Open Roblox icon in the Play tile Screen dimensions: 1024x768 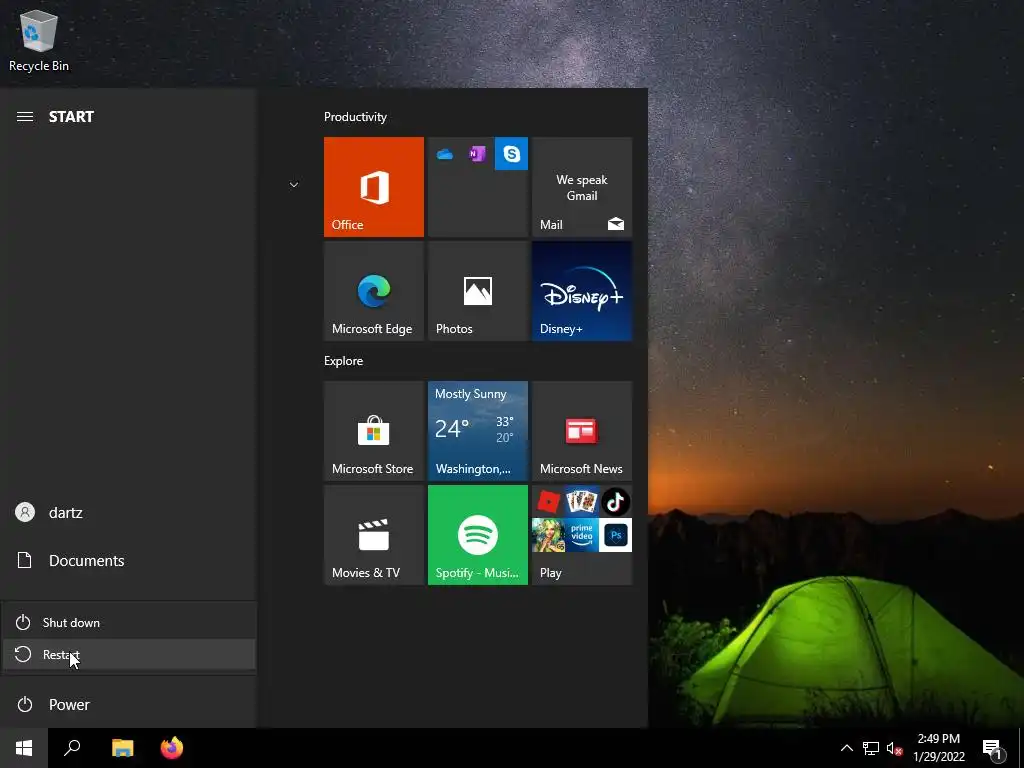point(549,502)
